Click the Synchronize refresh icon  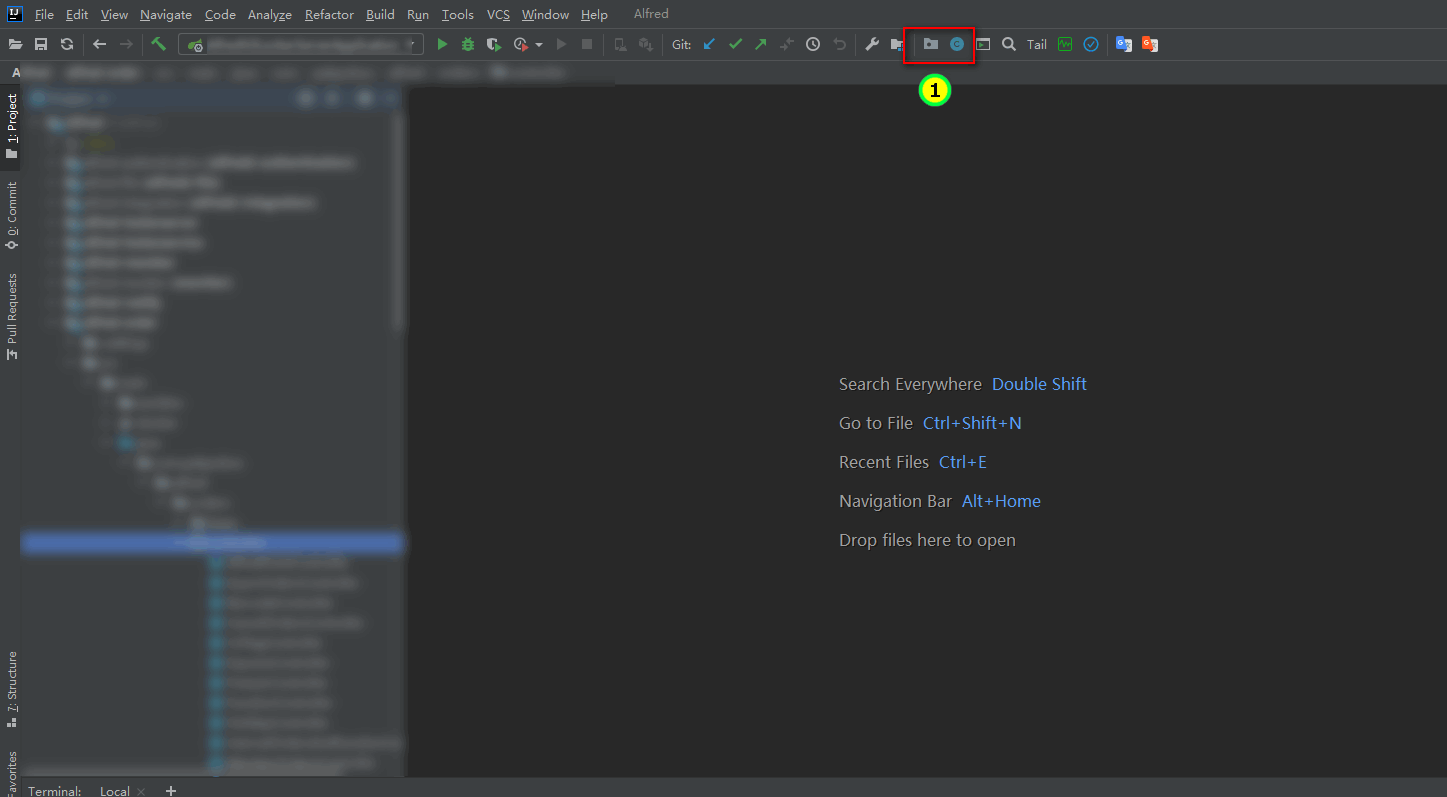67,44
